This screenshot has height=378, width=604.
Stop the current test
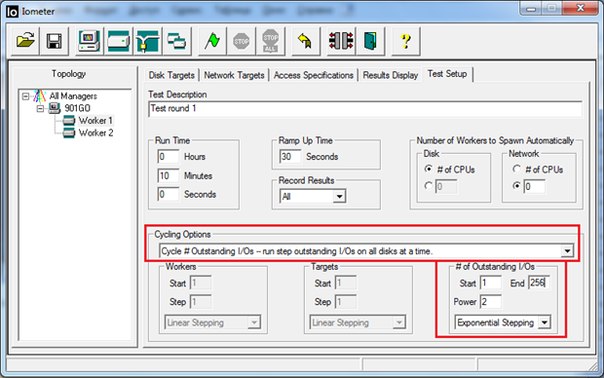coord(241,41)
